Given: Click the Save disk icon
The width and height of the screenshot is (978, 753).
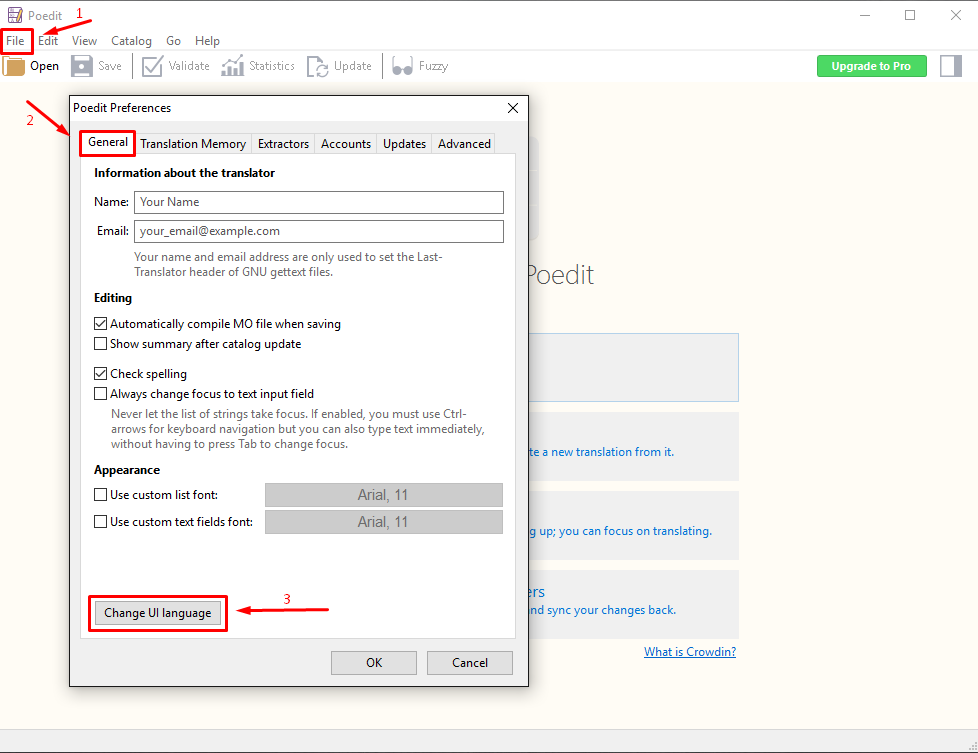Looking at the screenshot, I should [82, 66].
